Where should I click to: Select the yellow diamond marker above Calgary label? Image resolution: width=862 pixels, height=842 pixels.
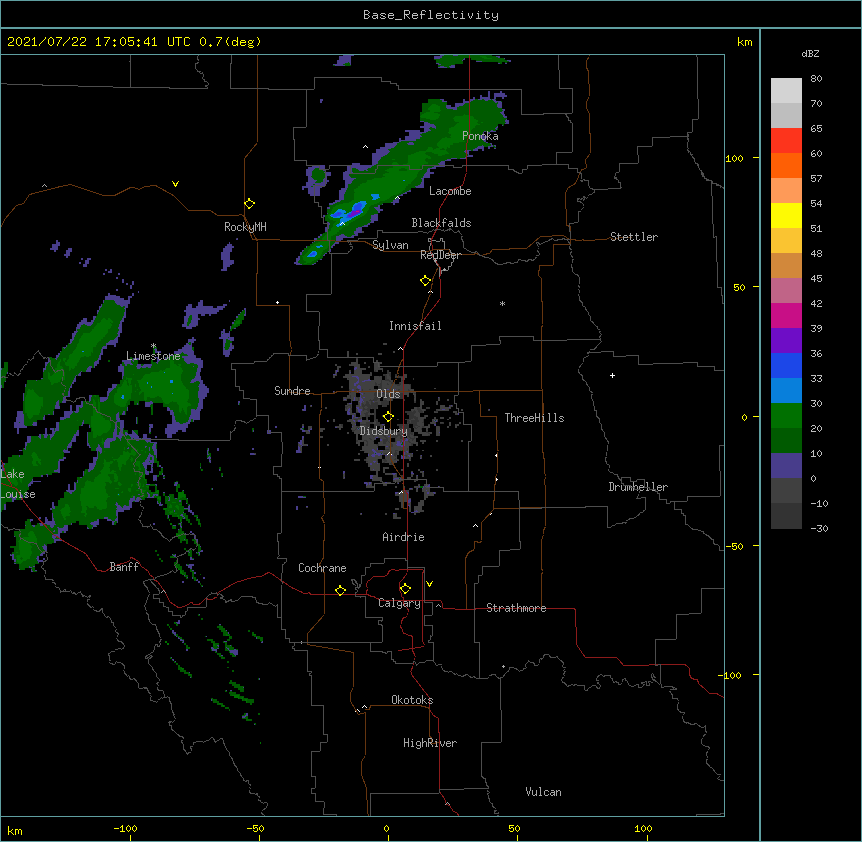(405, 589)
